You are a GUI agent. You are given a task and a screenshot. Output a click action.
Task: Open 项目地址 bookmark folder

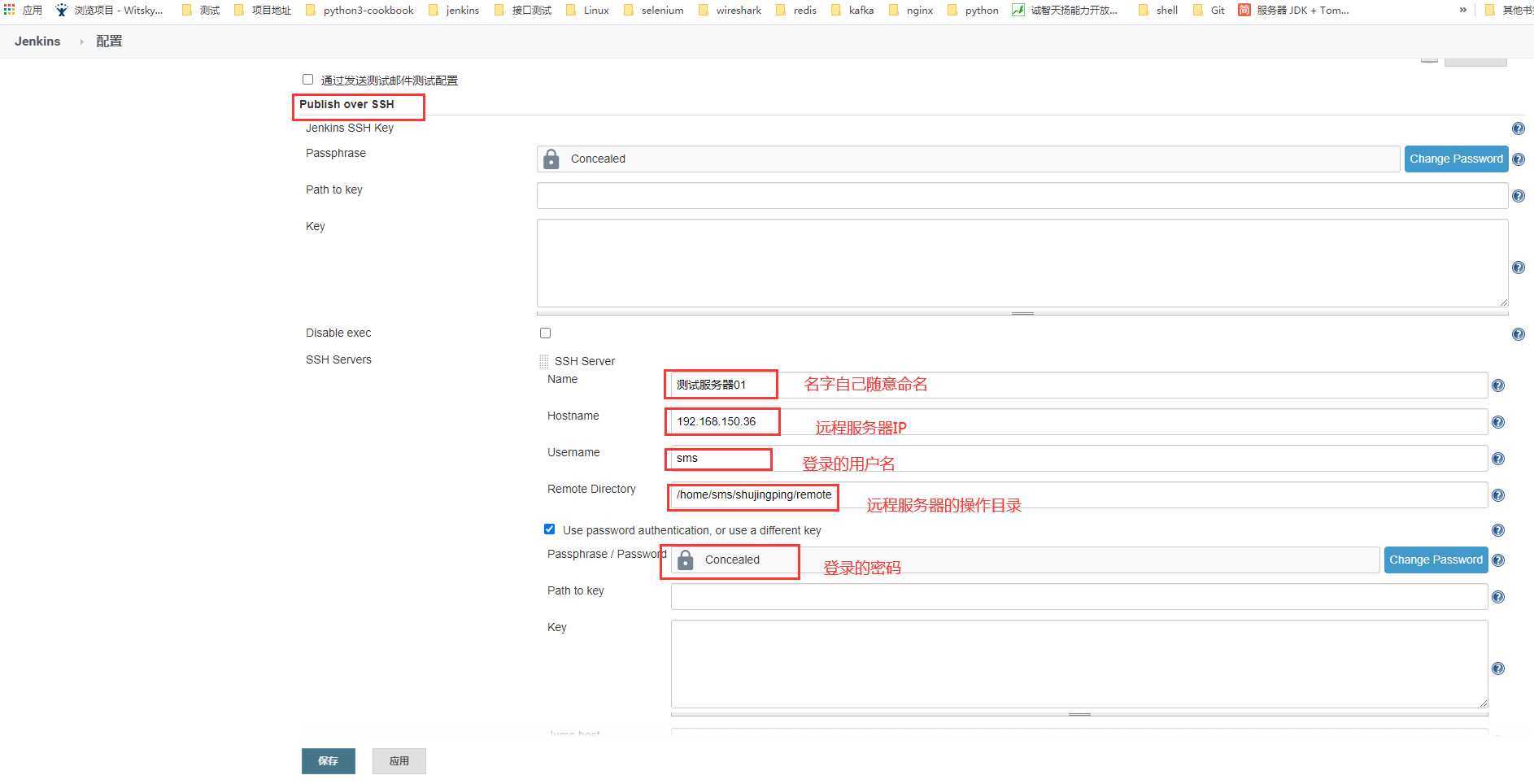(262, 10)
